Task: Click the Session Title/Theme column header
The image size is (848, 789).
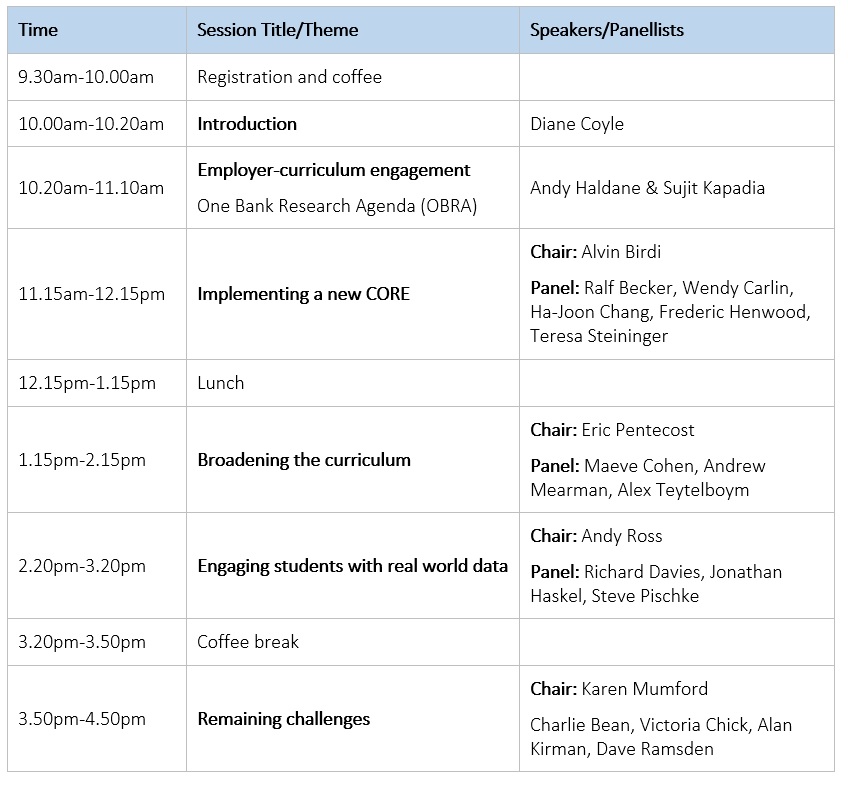Action: [x=277, y=30]
